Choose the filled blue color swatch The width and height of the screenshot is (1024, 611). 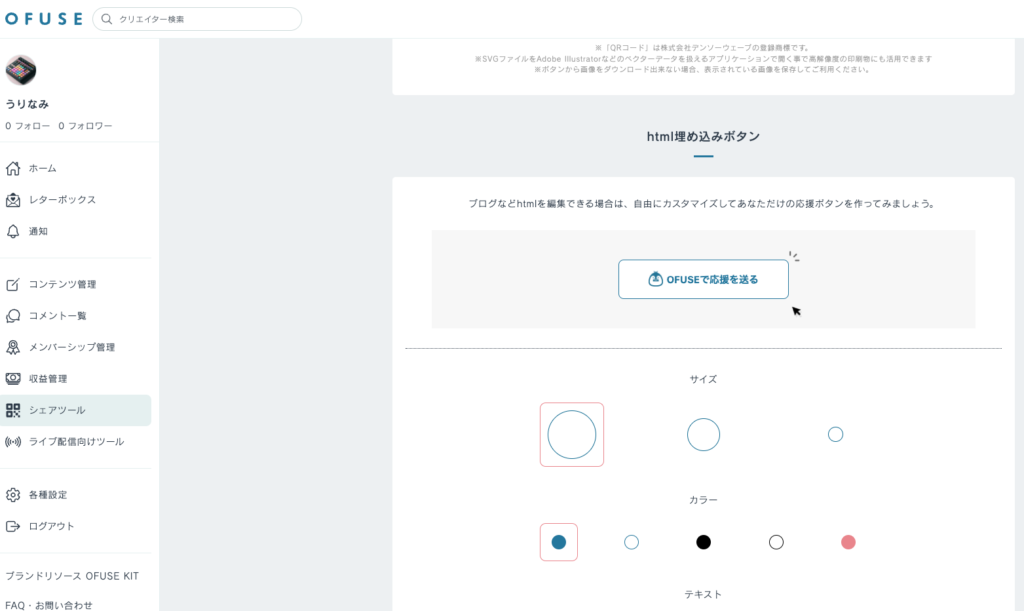(x=559, y=542)
